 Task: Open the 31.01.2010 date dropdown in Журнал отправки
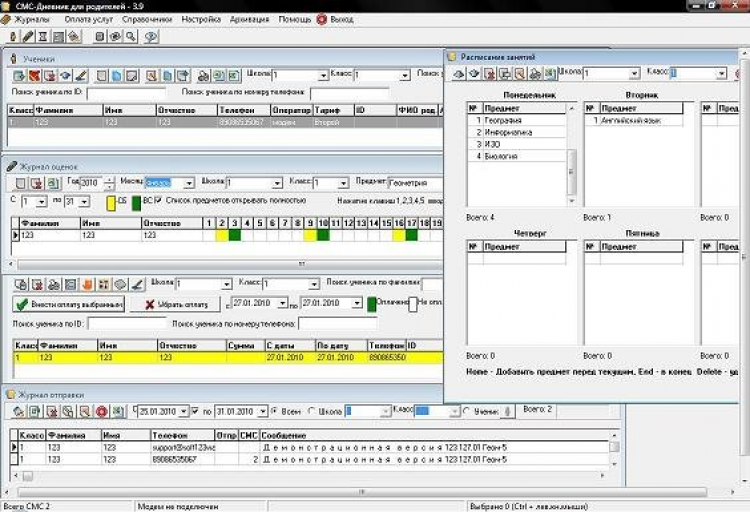pos(263,412)
